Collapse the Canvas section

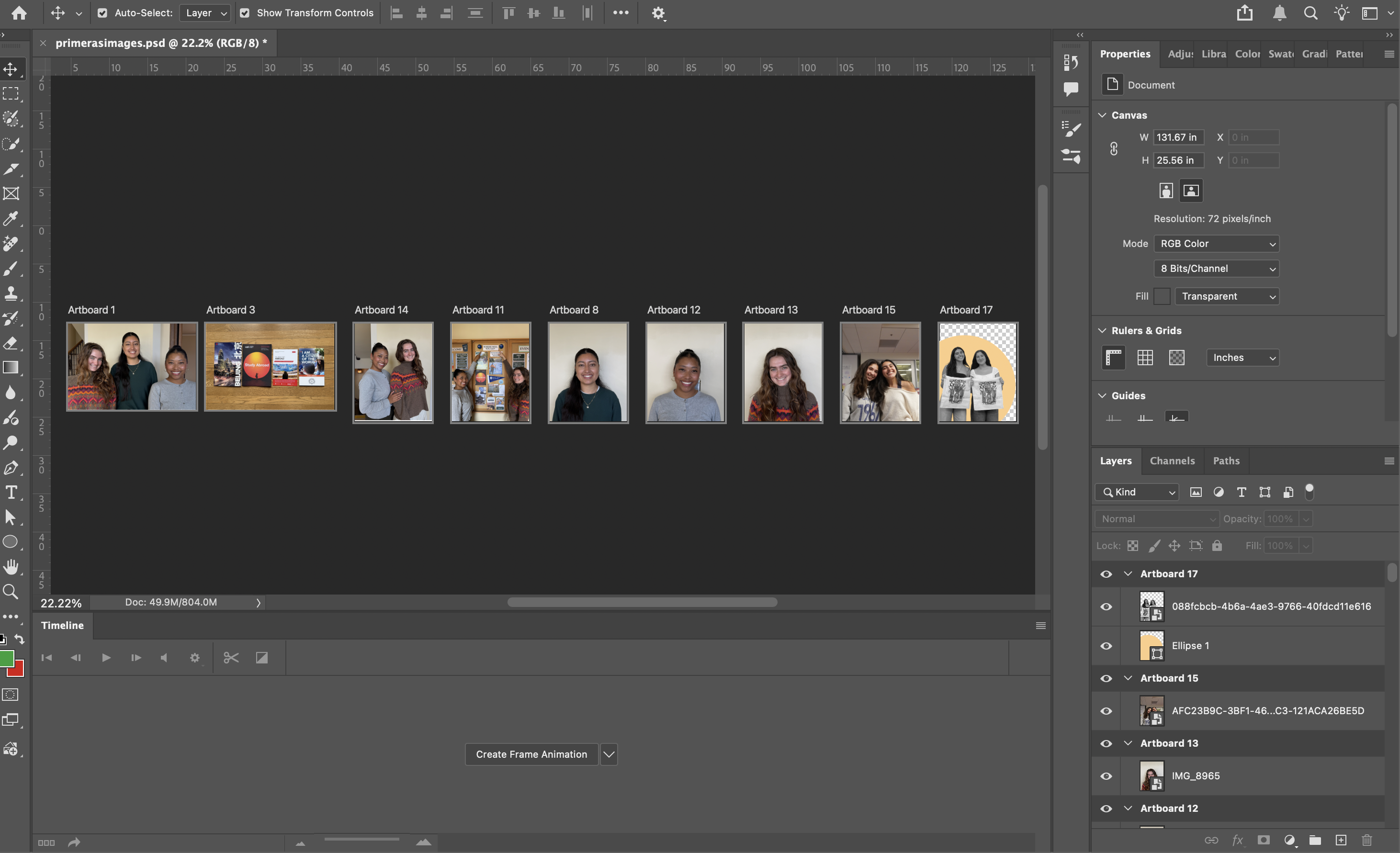[x=1102, y=115]
